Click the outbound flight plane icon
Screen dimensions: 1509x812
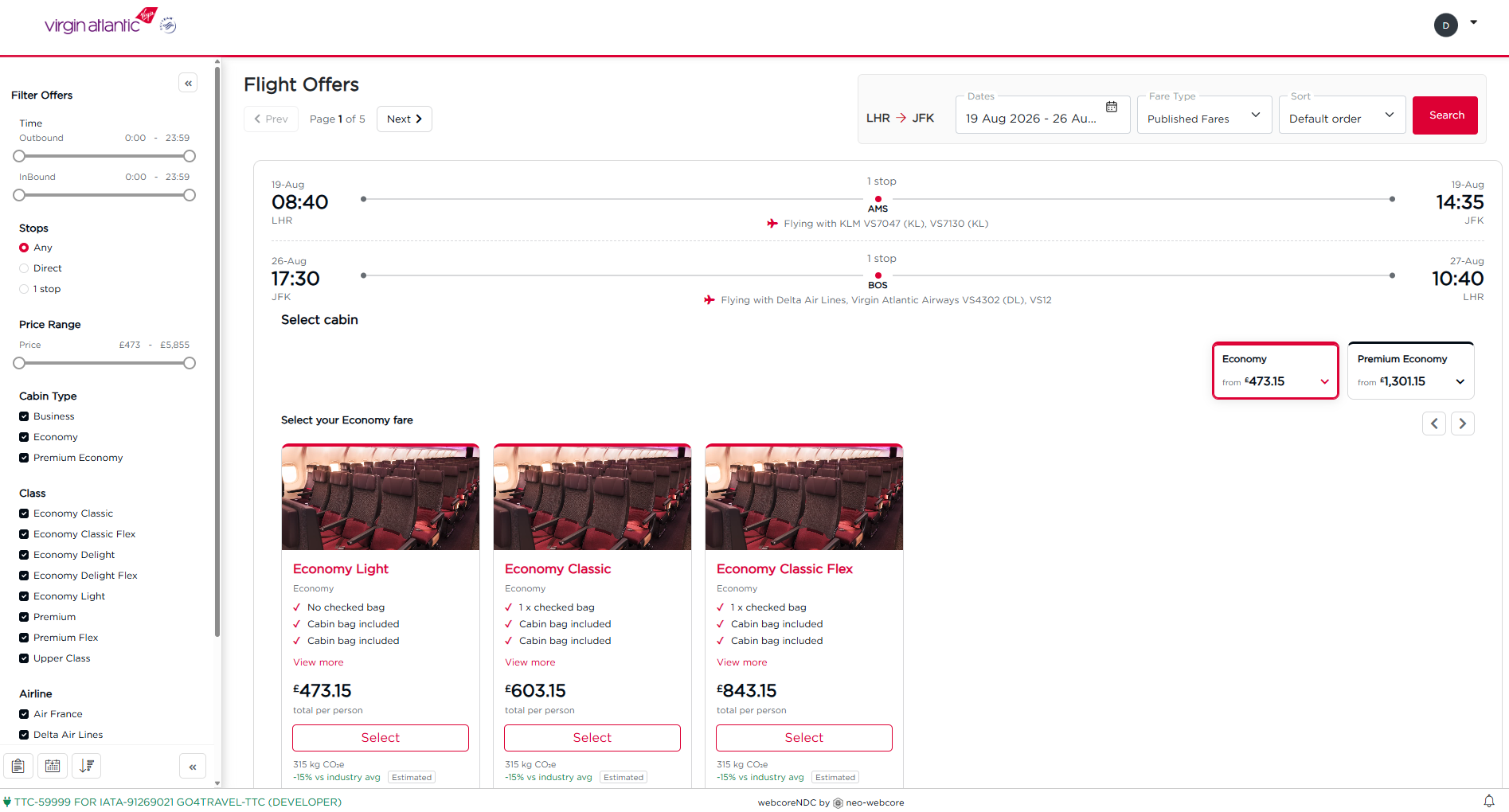click(772, 224)
